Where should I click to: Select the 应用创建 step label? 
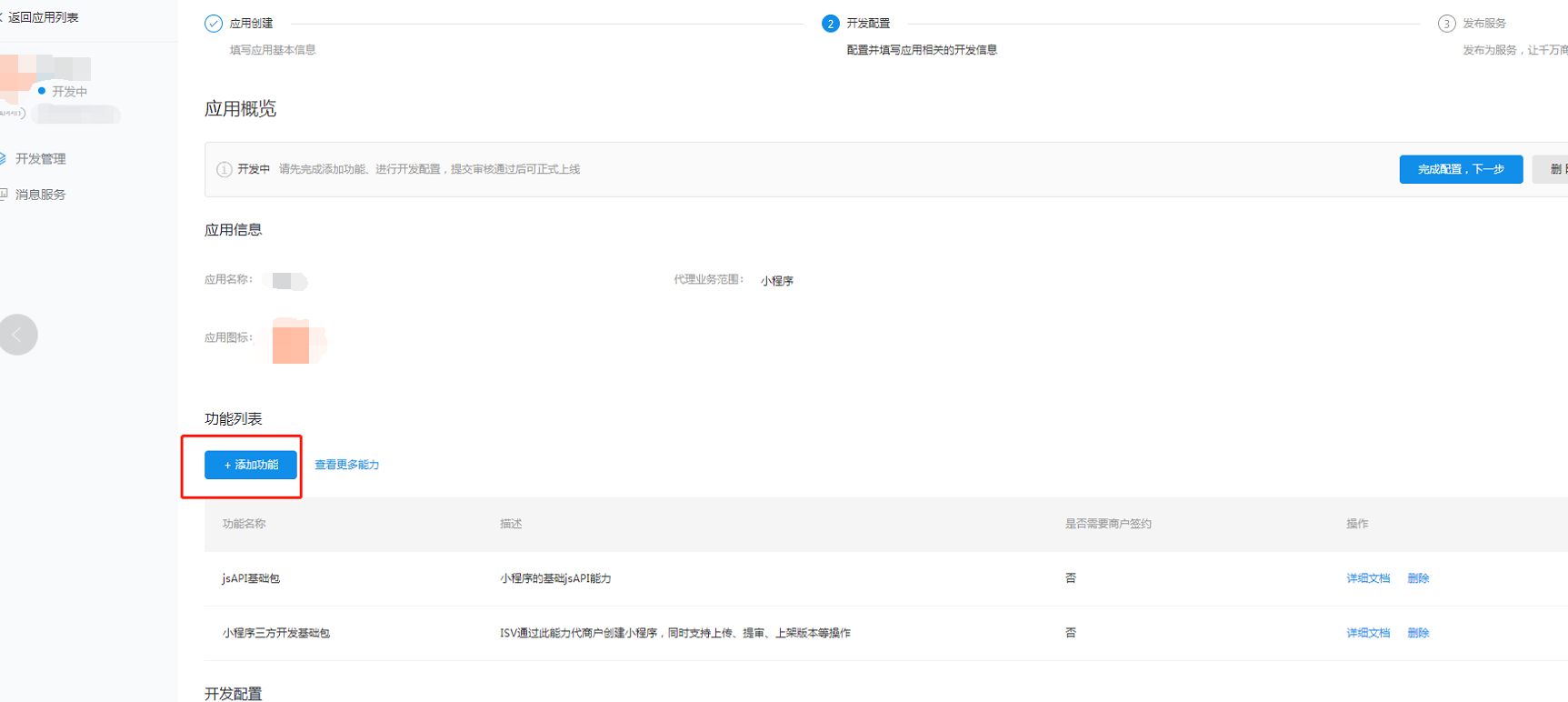tap(251, 24)
